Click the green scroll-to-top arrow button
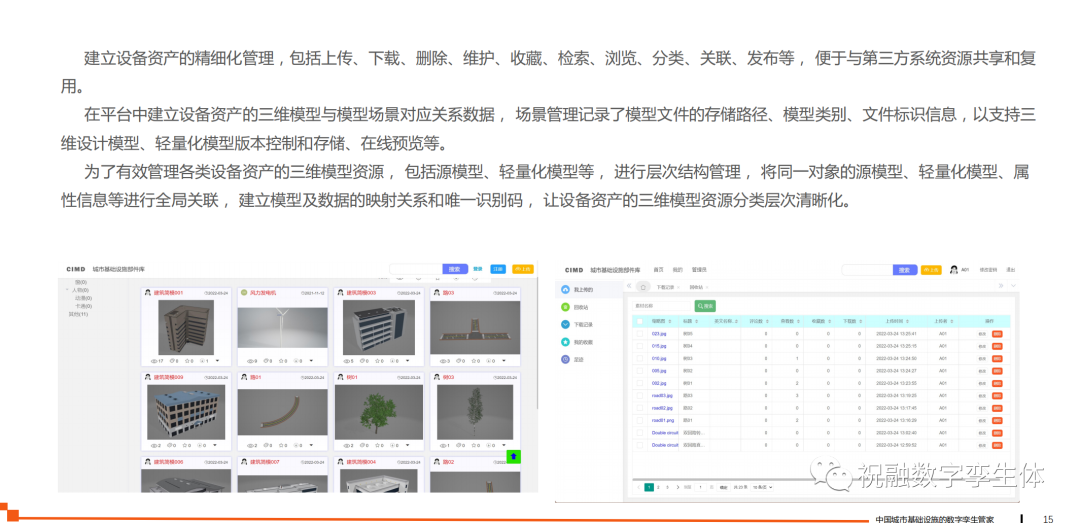 [514, 456]
